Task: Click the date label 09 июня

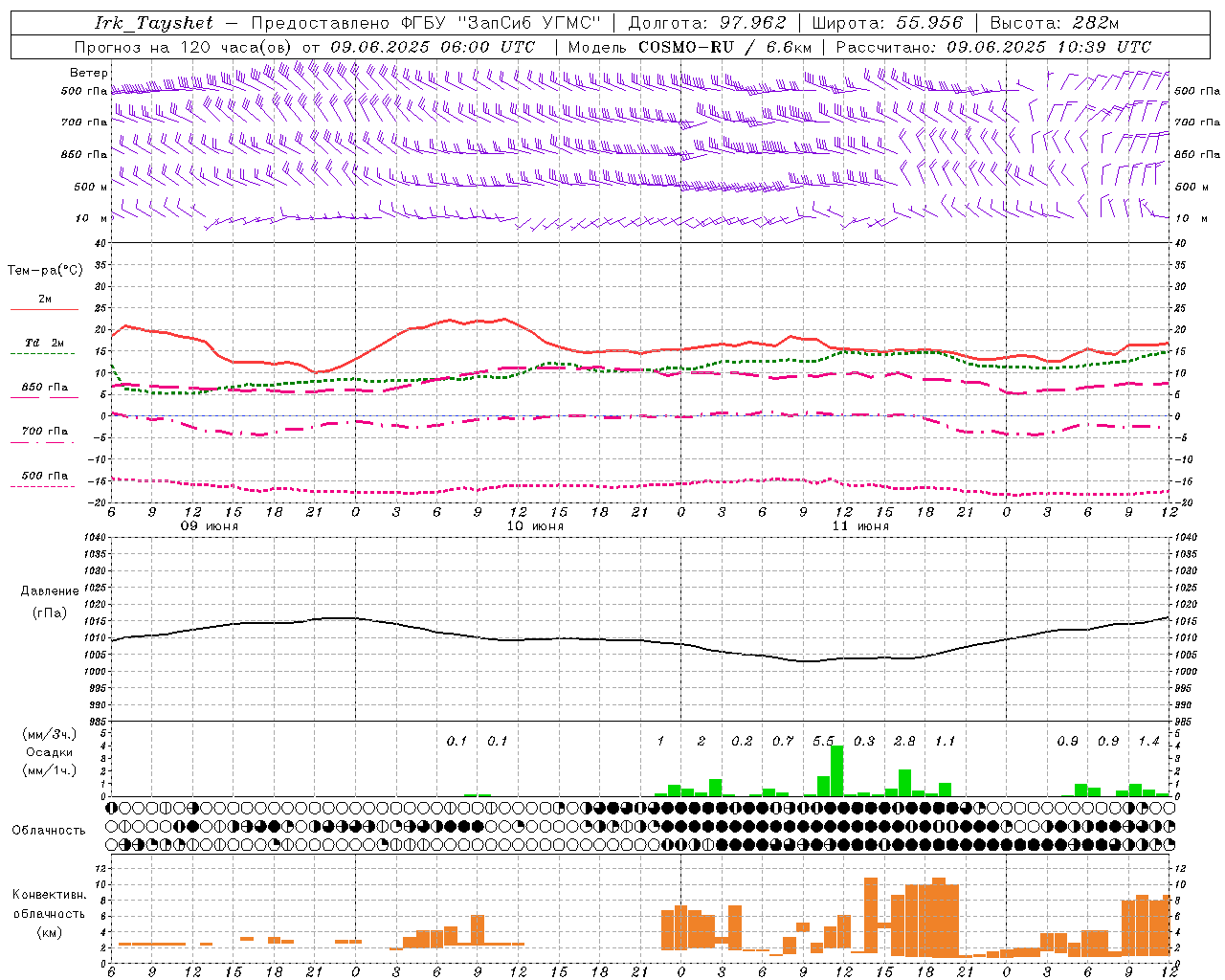Action: click(210, 526)
